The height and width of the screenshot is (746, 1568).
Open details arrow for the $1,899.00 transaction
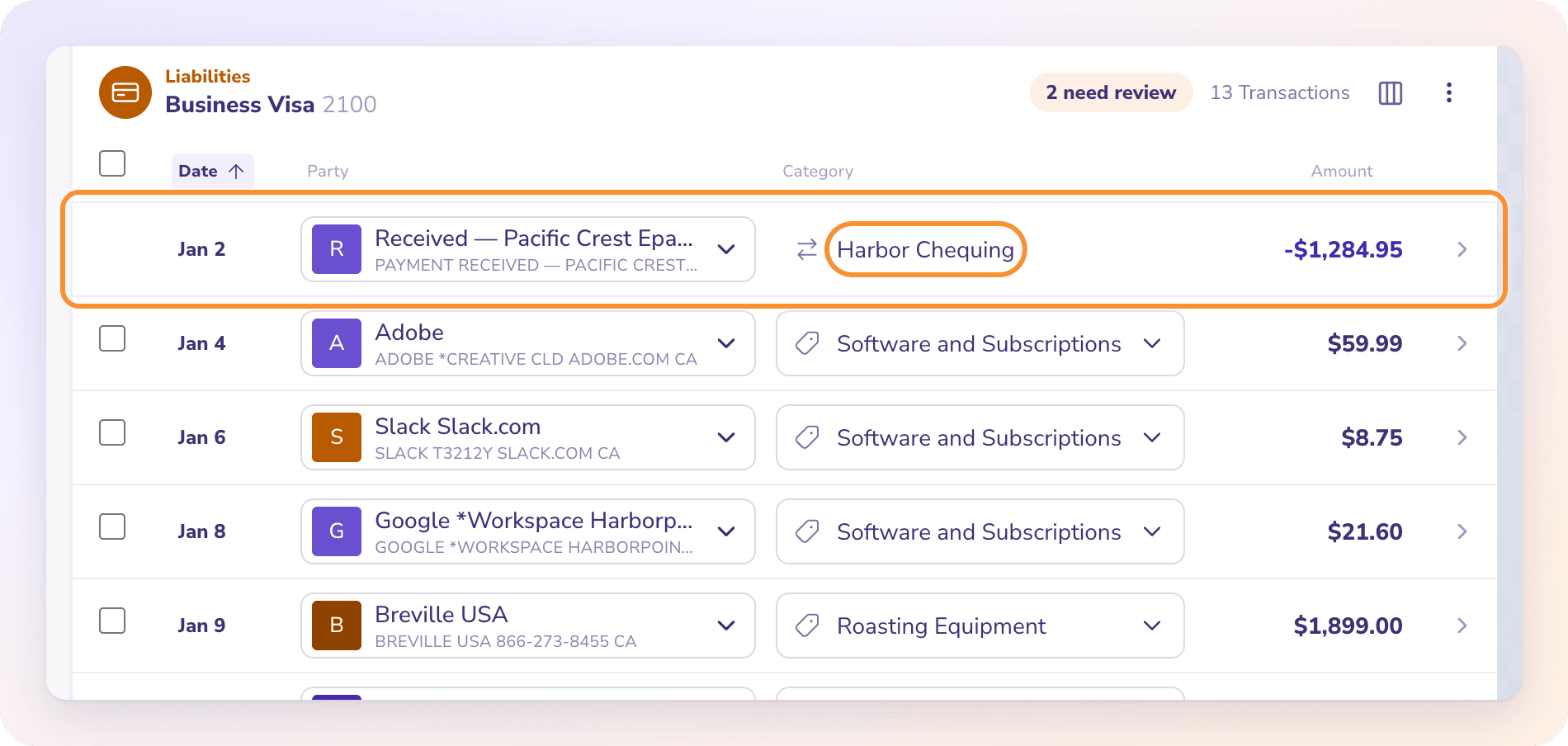[x=1462, y=626]
